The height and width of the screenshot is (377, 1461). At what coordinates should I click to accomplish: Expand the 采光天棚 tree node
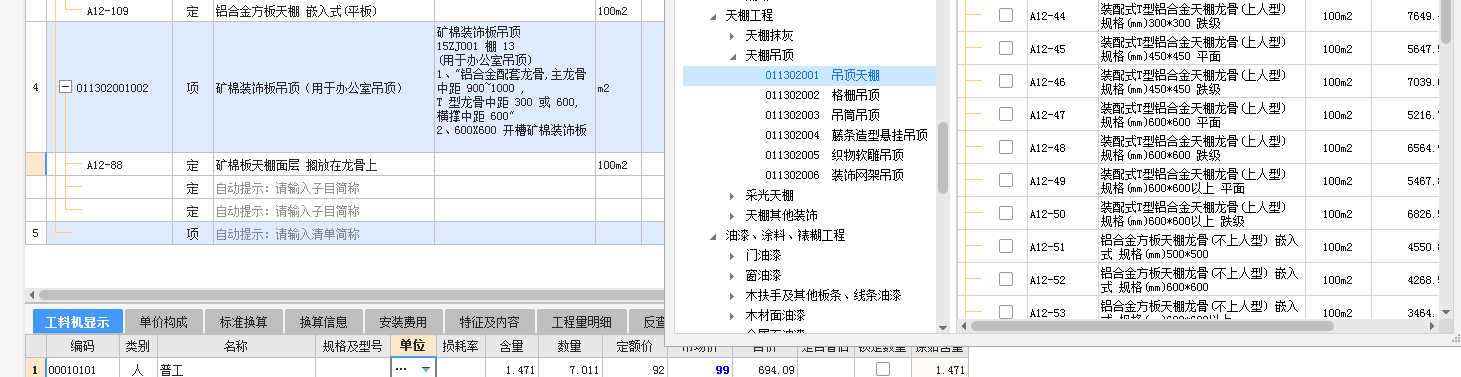click(732, 196)
